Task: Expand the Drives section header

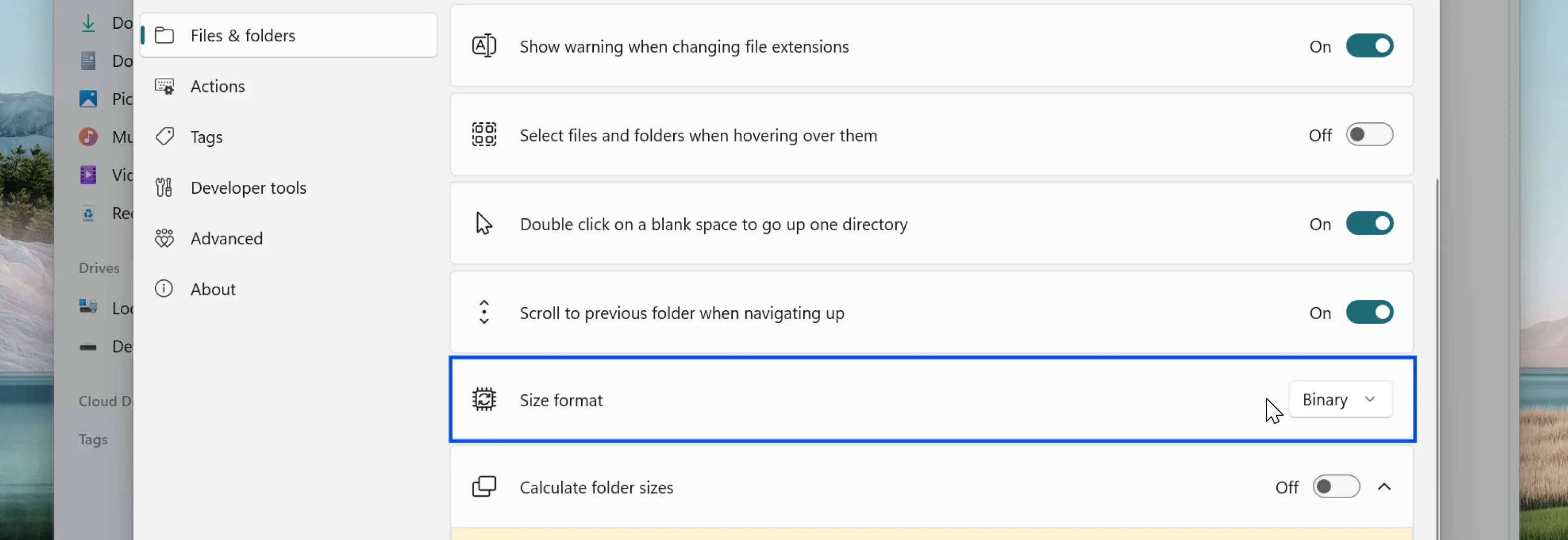Action: 99,267
